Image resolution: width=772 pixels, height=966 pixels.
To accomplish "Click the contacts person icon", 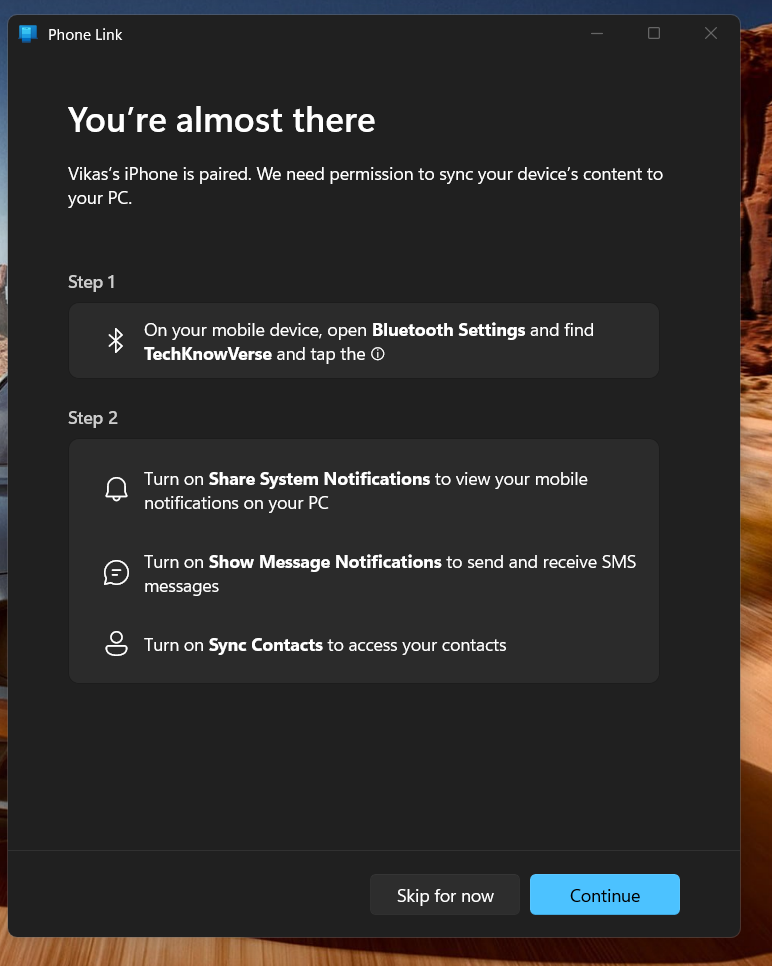I will [x=117, y=644].
